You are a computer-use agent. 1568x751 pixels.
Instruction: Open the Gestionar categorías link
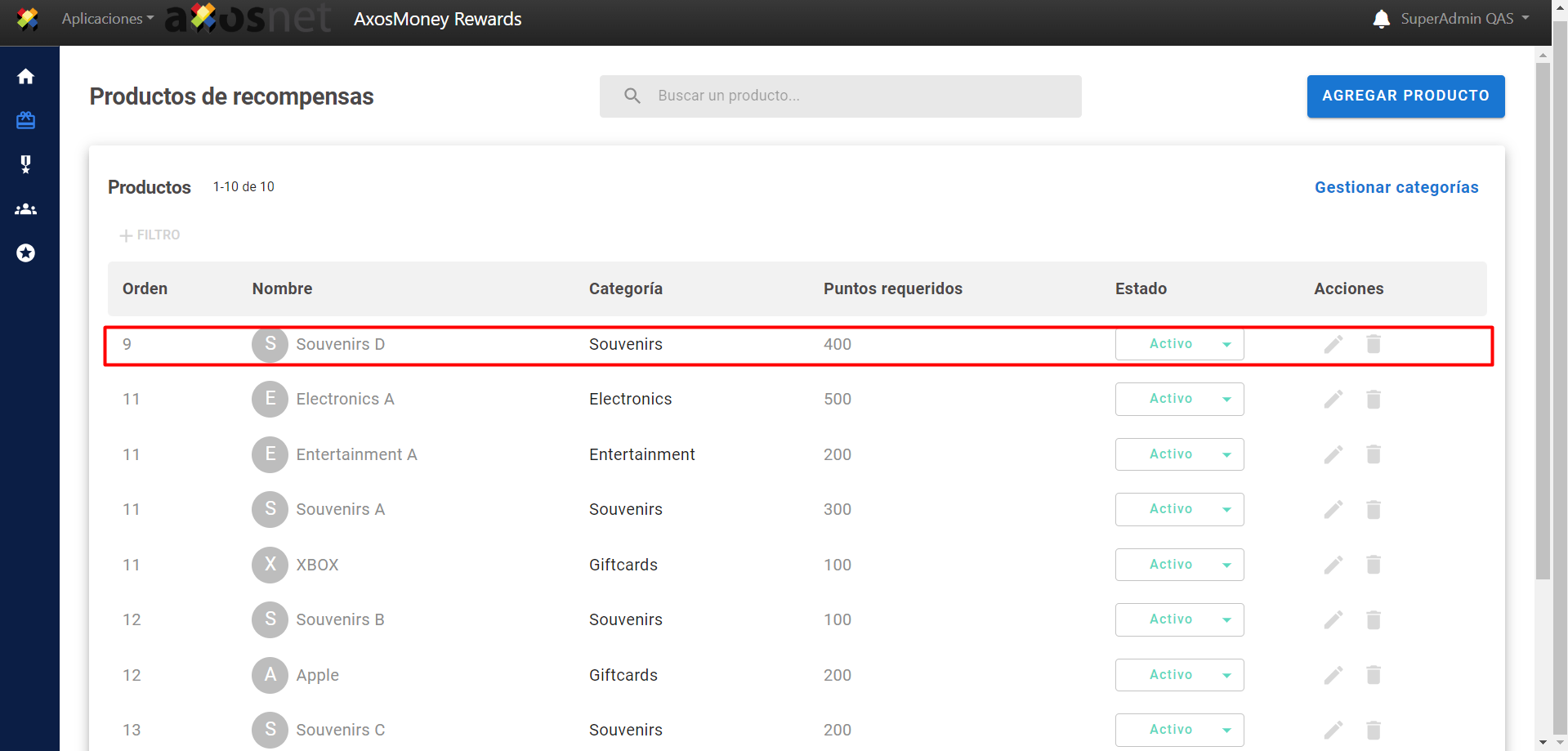tap(1396, 187)
